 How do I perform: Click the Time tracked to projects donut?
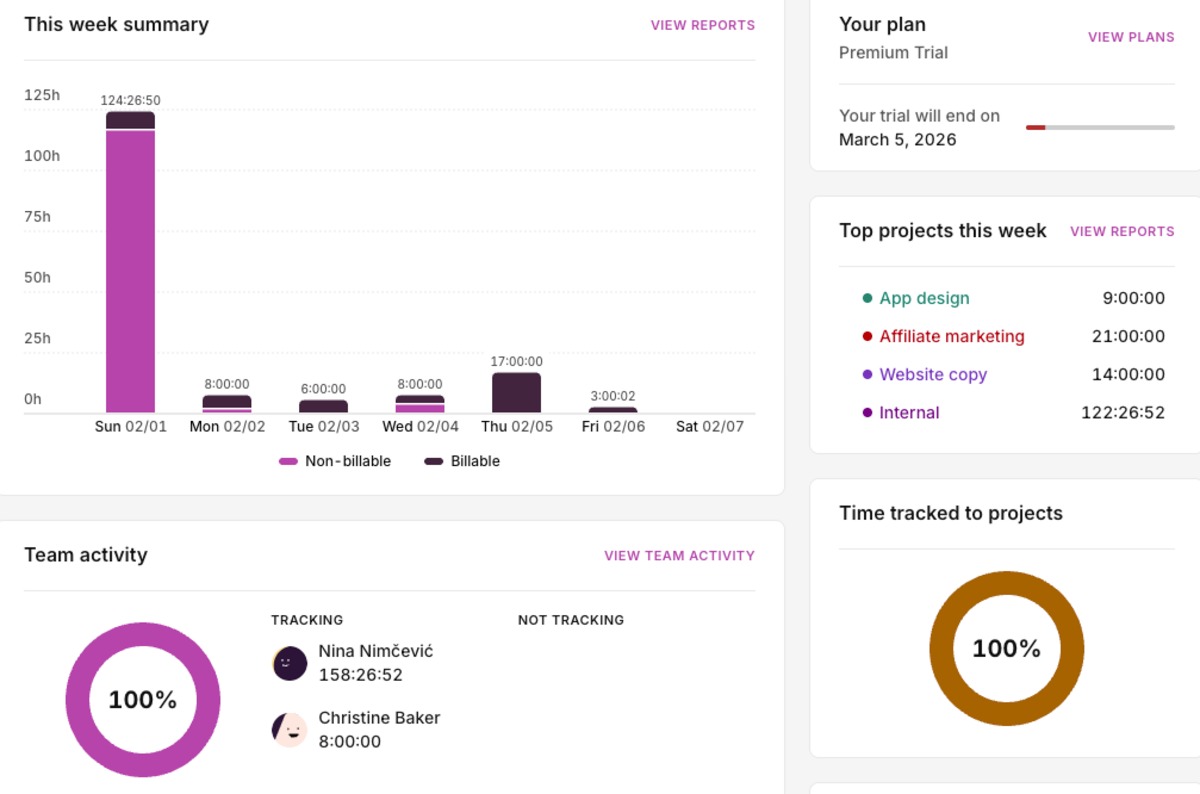click(1006, 649)
